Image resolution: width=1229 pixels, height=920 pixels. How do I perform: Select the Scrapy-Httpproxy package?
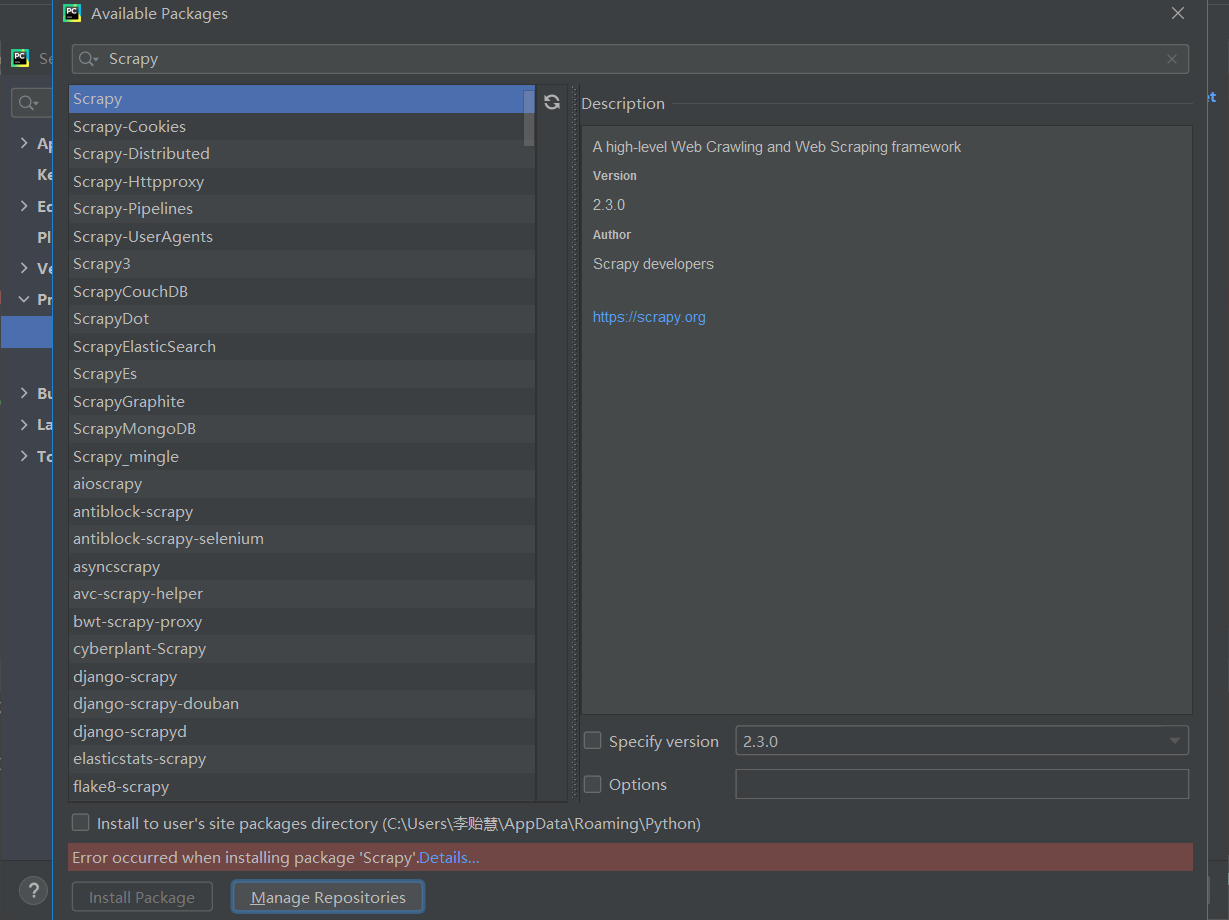(x=301, y=181)
